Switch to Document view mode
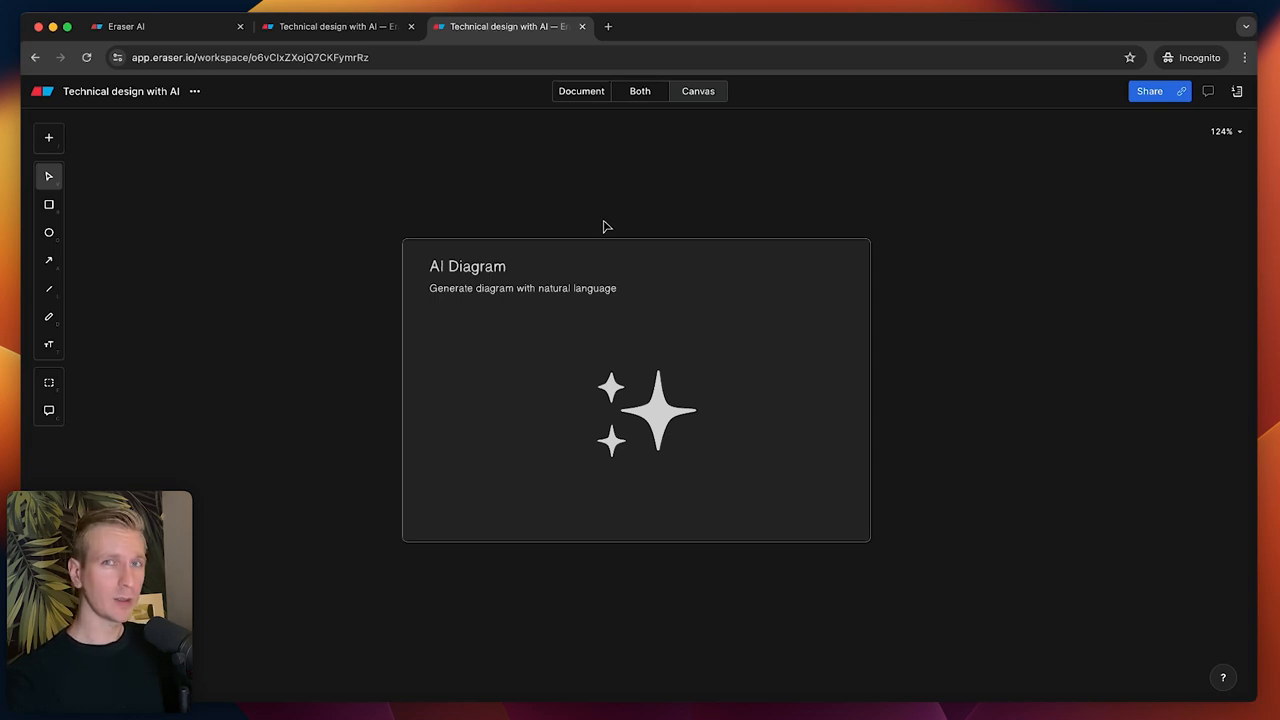The width and height of the screenshot is (1280, 720). [x=581, y=91]
